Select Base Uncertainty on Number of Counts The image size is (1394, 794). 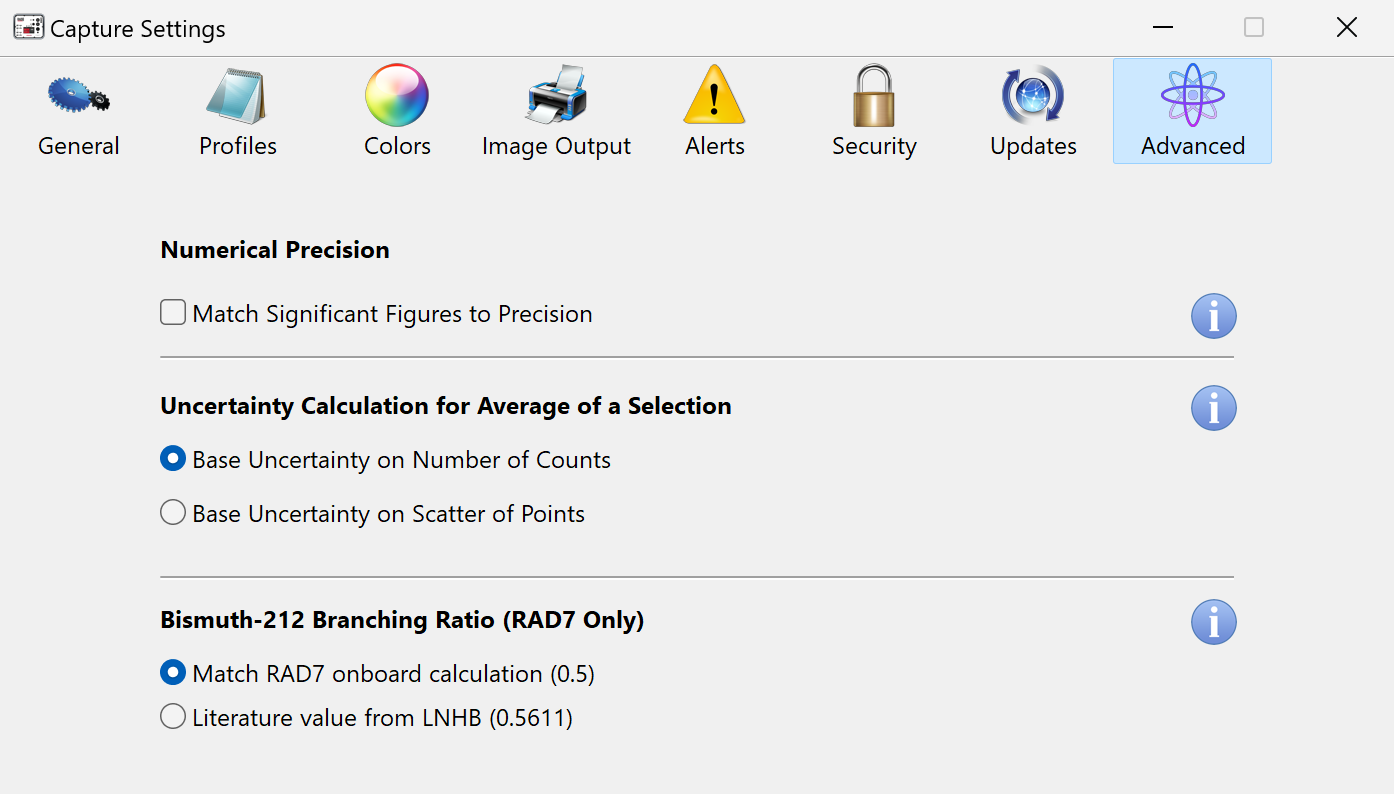(174, 460)
